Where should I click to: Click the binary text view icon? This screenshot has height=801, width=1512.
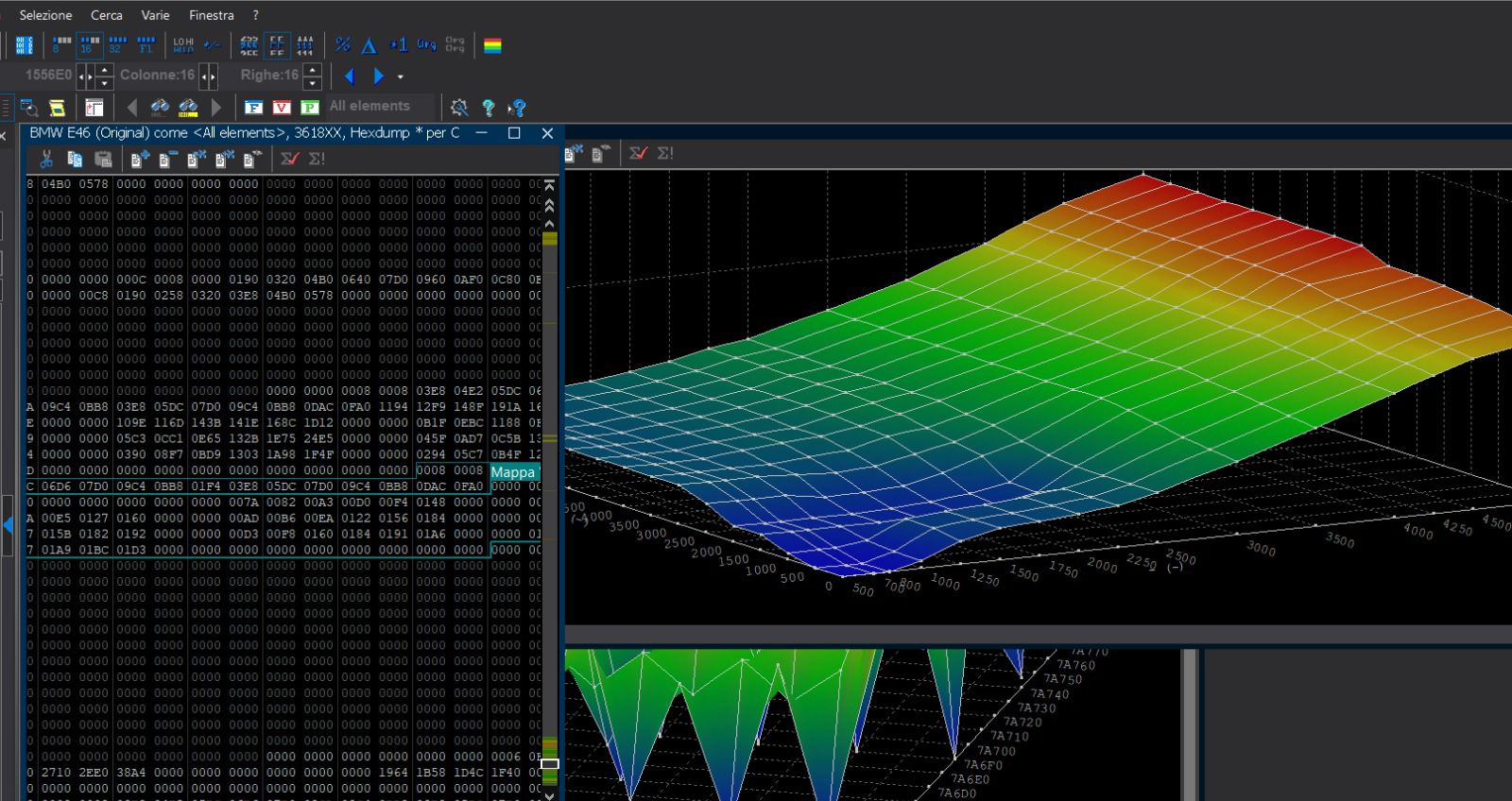click(x=25, y=44)
